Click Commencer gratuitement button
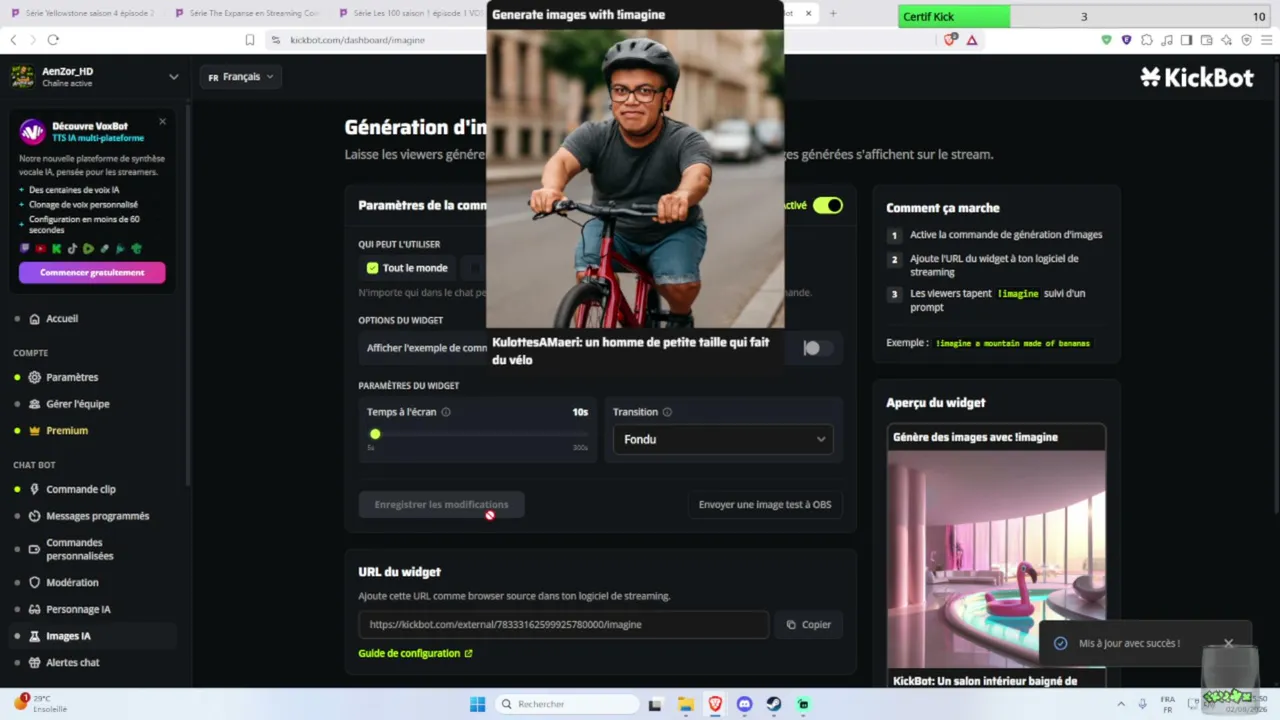1280x720 pixels. [92, 272]
